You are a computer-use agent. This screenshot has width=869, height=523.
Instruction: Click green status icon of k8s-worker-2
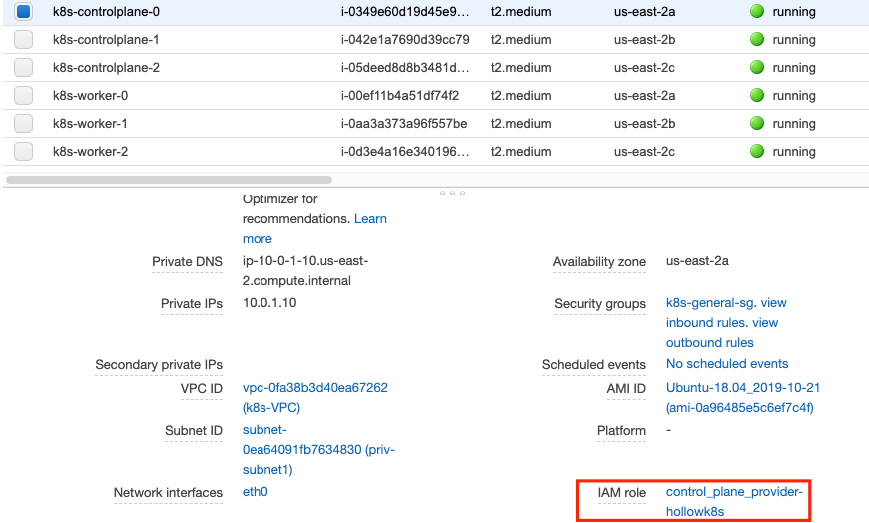point(756,152)
